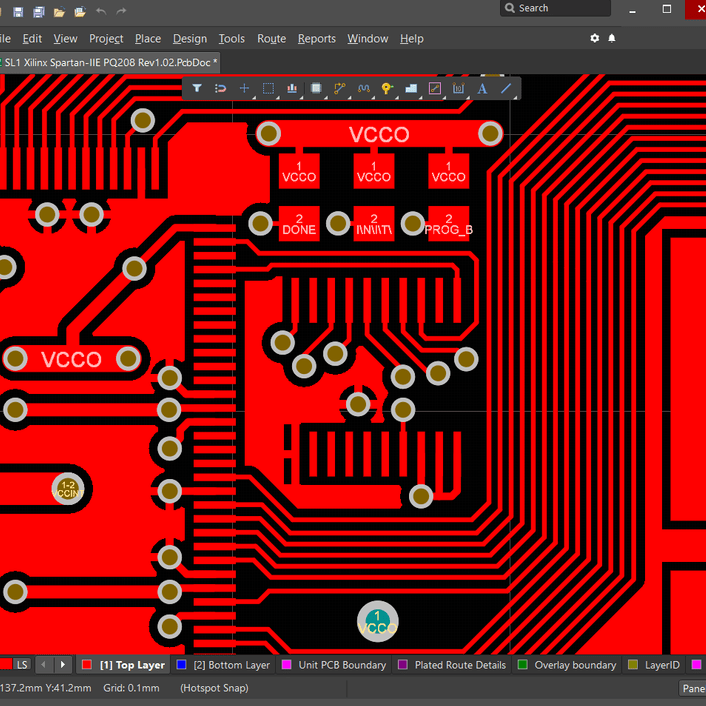Click the Open Project folder icon

coord(80,12)
